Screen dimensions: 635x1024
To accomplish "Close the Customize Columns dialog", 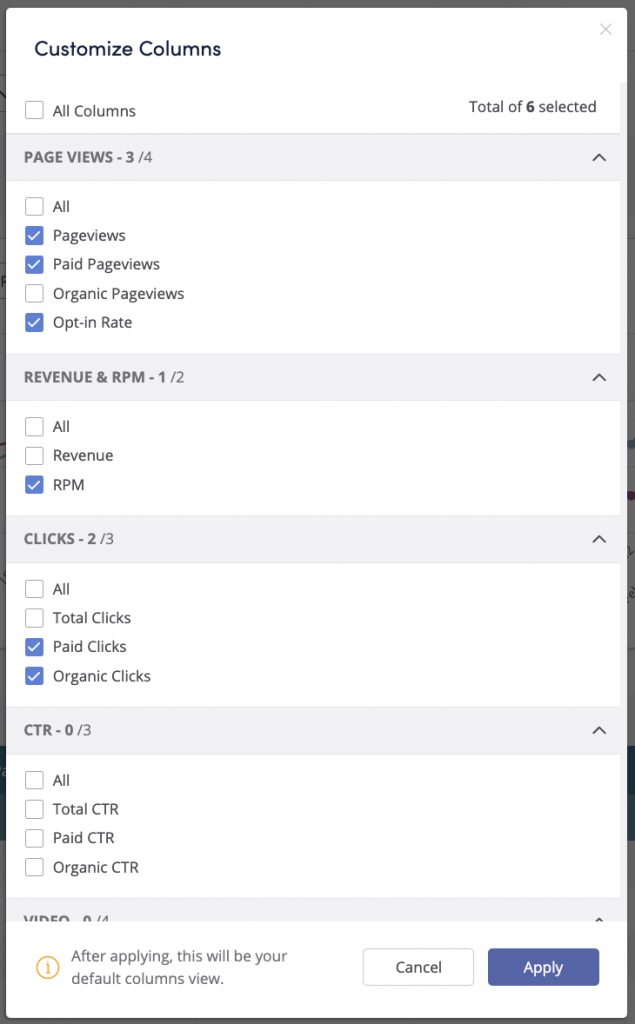I will point(605,29).
